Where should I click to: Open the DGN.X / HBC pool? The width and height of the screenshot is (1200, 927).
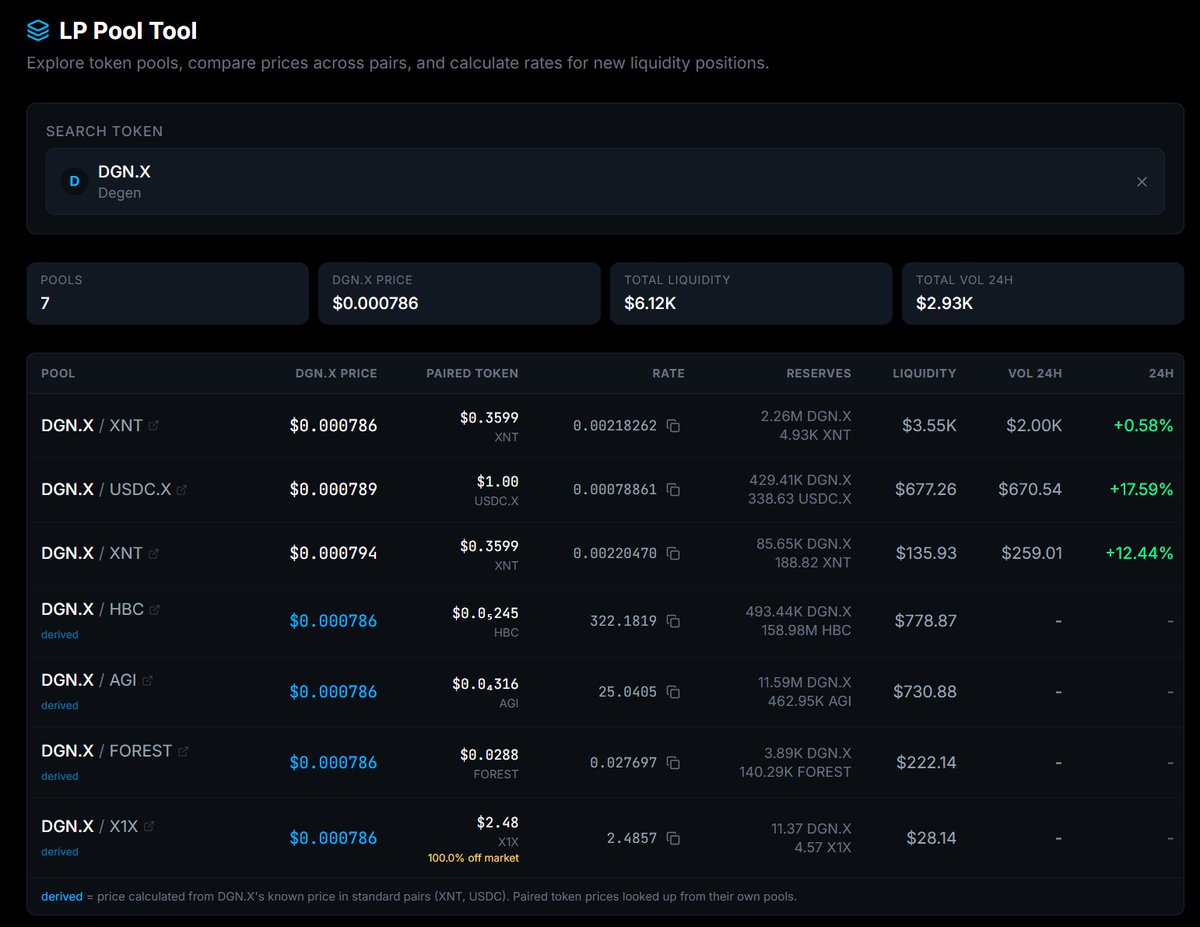click(x=92, y=609)
